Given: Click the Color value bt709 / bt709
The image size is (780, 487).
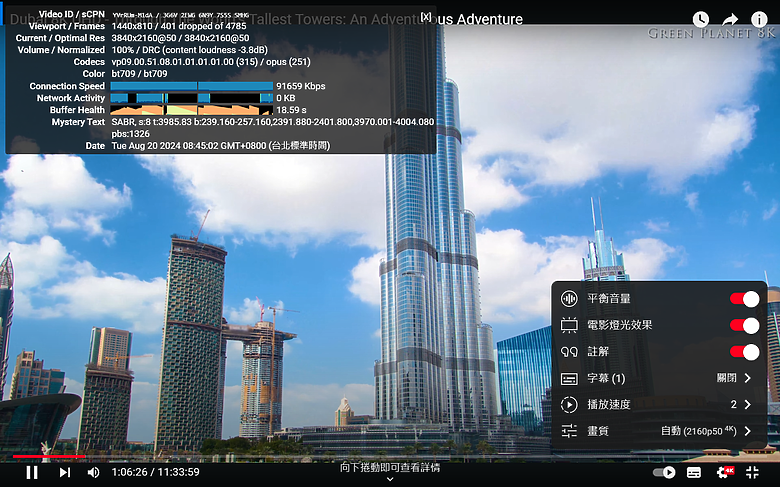Looking at the screenshot, I should point(139,74).
